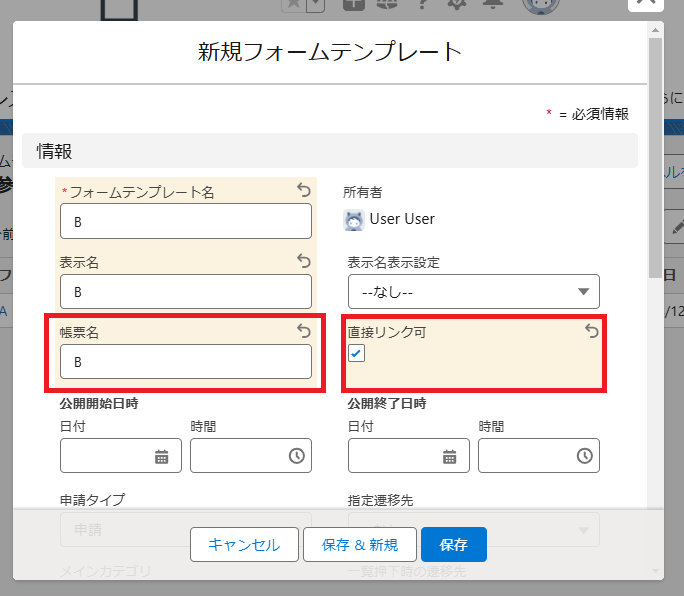Click the 公開終了日時 時間 input
The width and height of the screenshot is (684, 596).
pos(539,456)
